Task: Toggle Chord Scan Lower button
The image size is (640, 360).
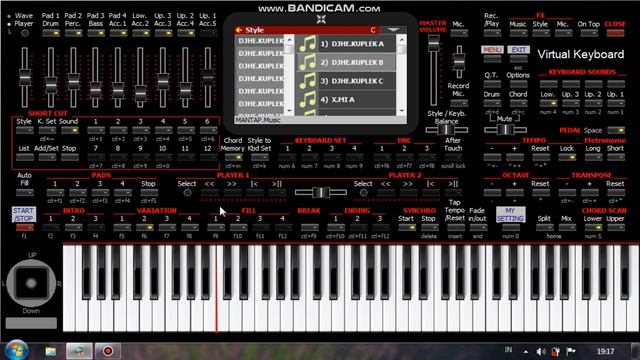Action: point(593,227)
